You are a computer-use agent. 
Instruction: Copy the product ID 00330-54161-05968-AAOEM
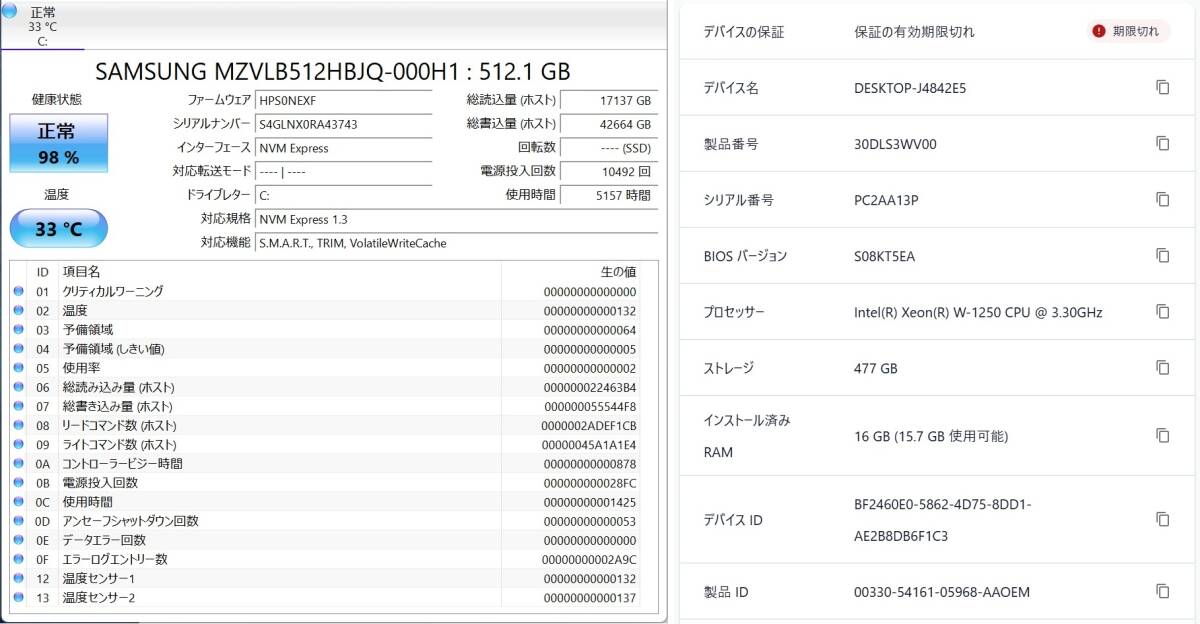[x=1162, y=592]
